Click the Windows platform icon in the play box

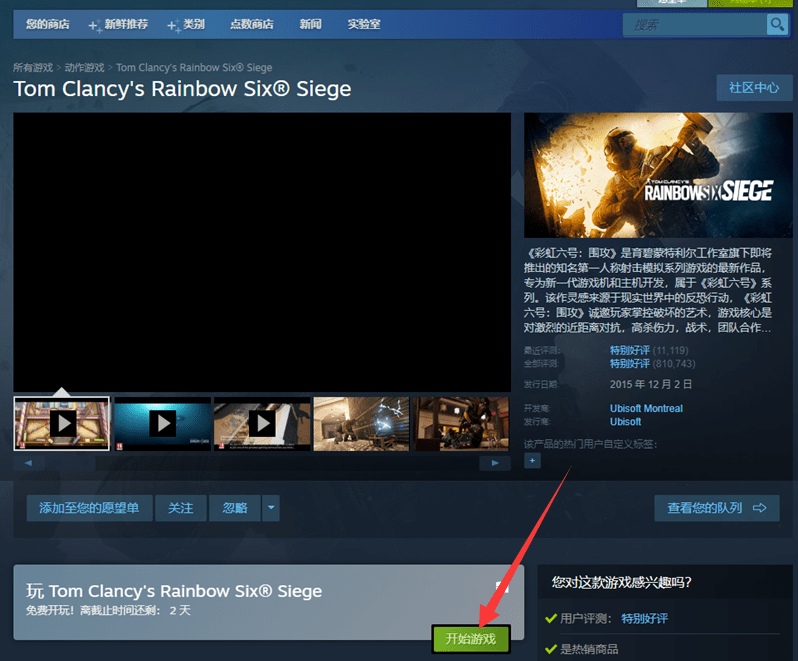pyautogui.click(x=503, y=588)
